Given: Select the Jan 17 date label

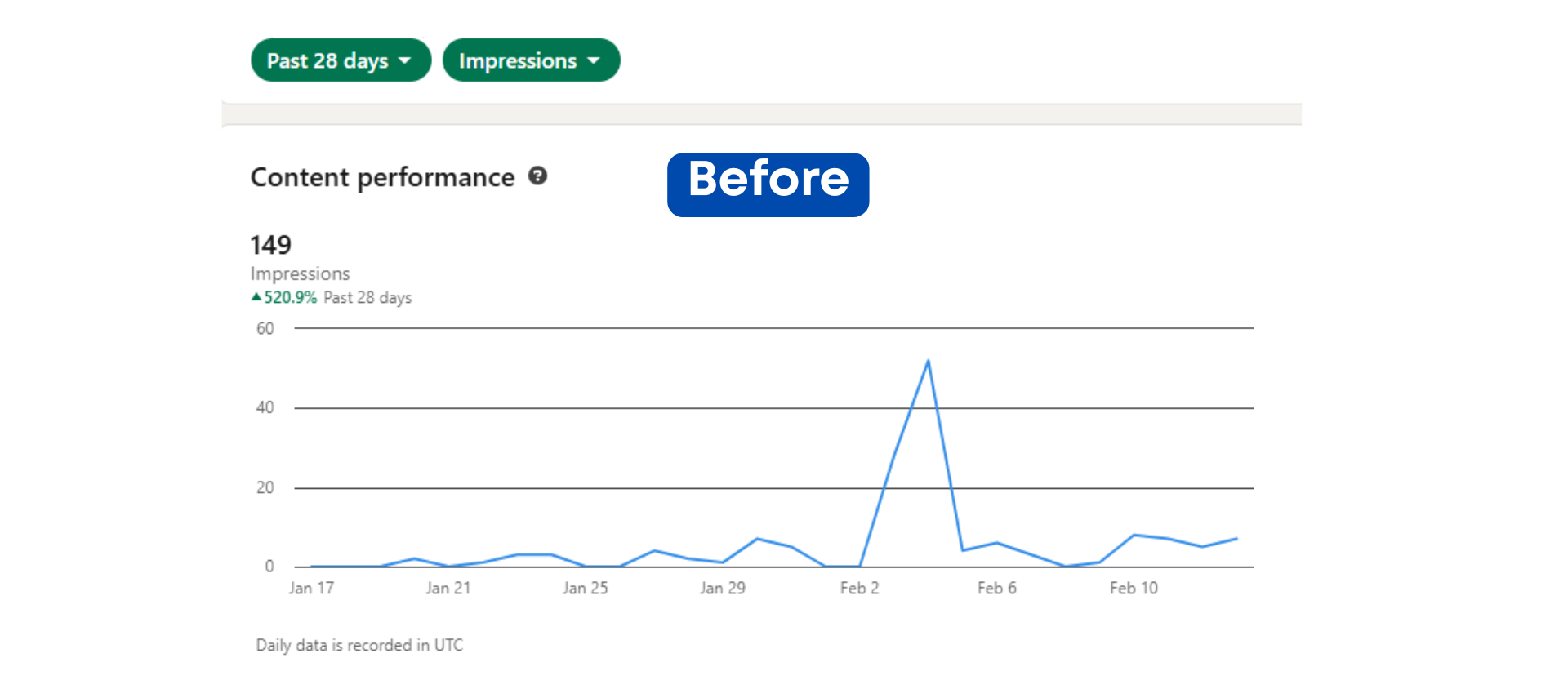Looking at the screenshot, I should tap(311, 588).
